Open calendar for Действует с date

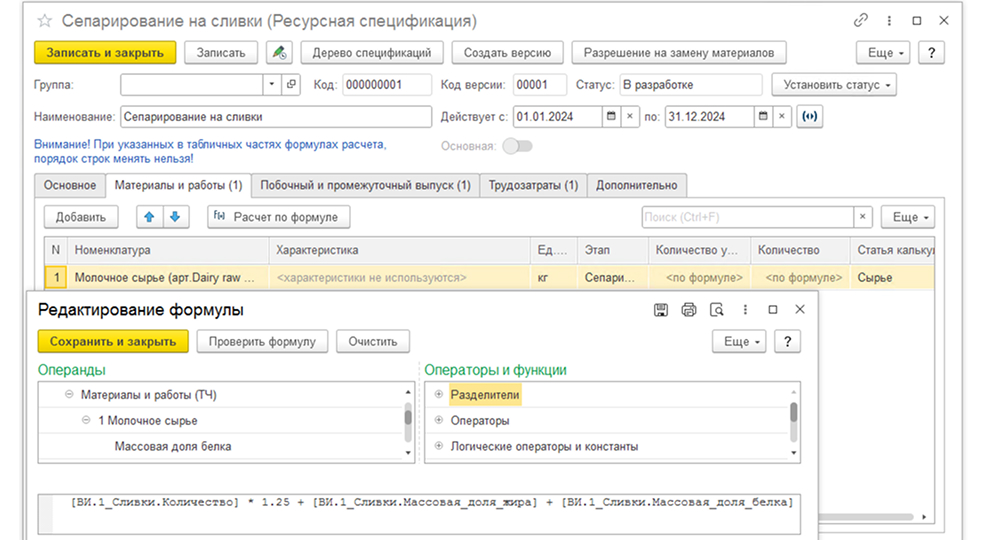(x=611, y=116)
